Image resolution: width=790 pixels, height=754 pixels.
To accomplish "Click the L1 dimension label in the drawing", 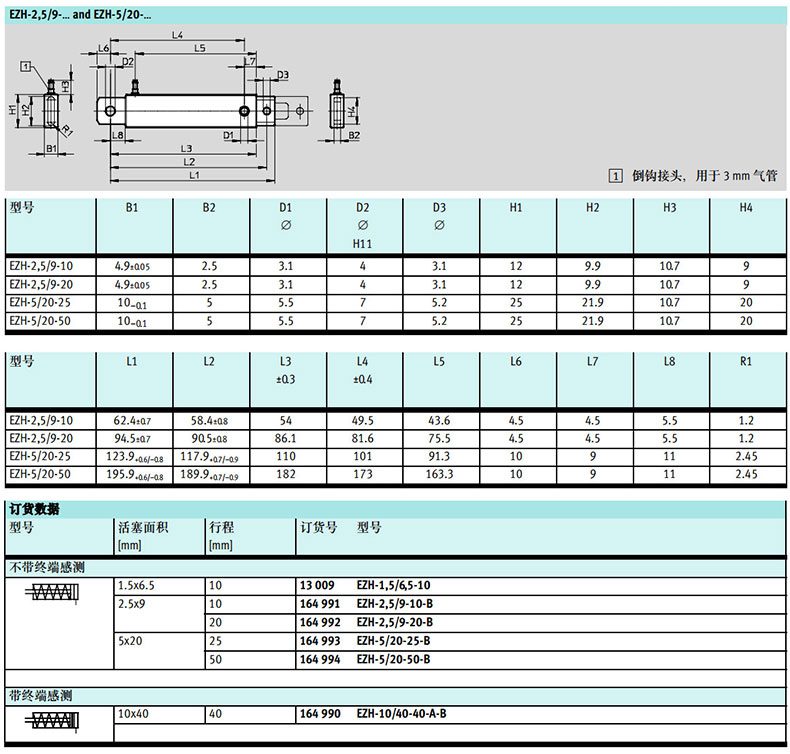I will click(x=193, y=176).
